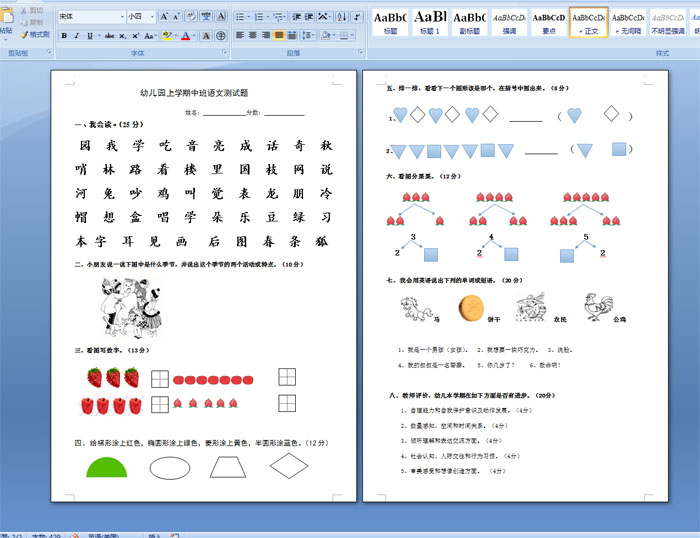
Task: Click the paragraph shading paint bucket
Action: (325, 35)
